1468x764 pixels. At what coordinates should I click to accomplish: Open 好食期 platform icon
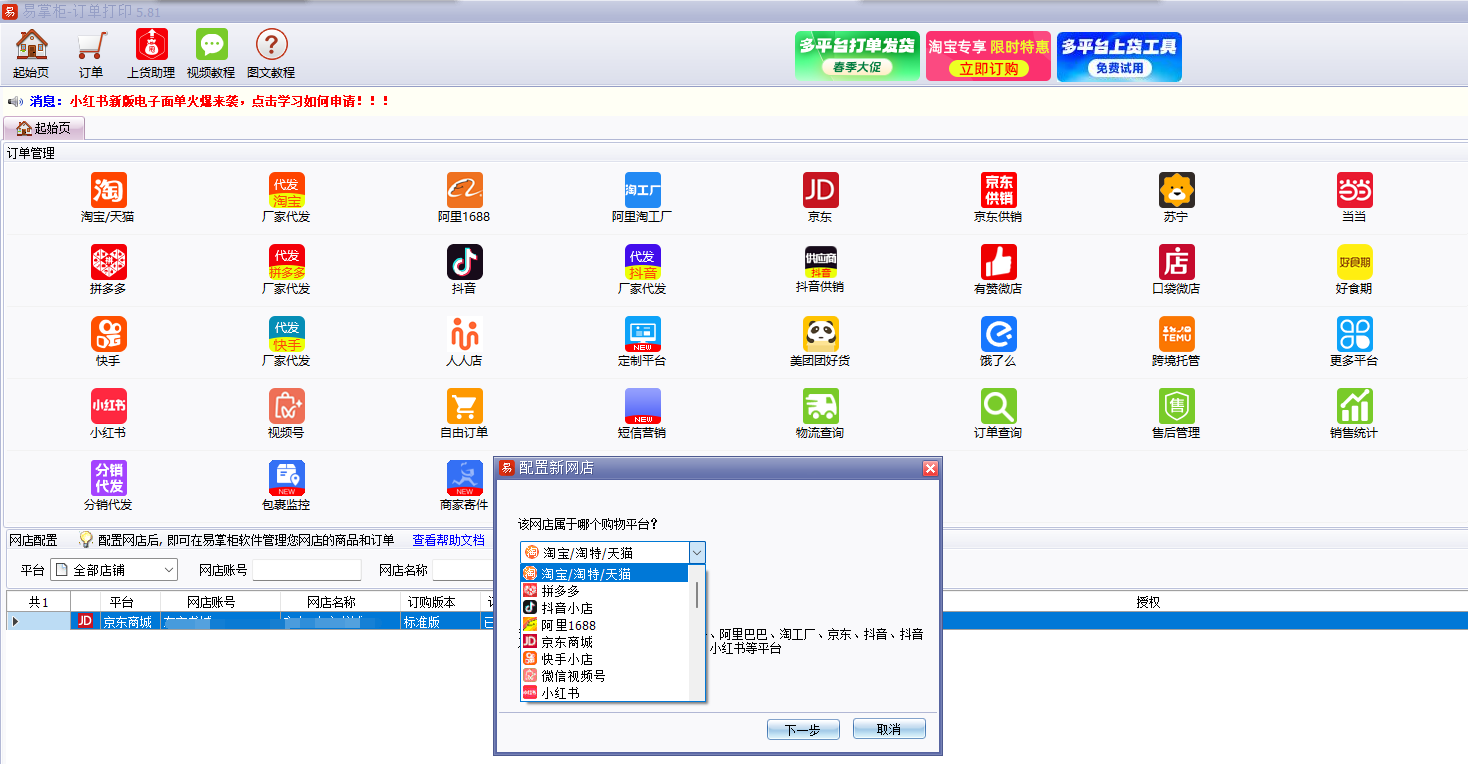pos(1354,262)
